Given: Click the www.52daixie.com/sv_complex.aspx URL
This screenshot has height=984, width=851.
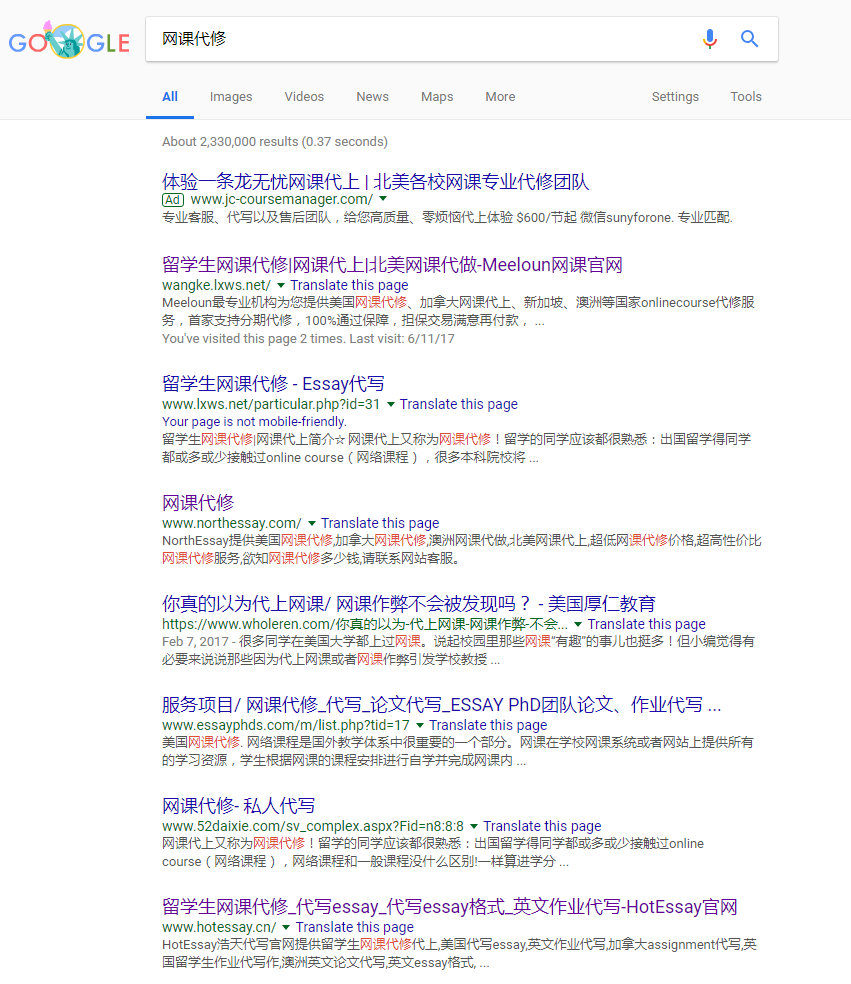Looking at the screenshot, I should pyautogui.click(x=313, y=826).
